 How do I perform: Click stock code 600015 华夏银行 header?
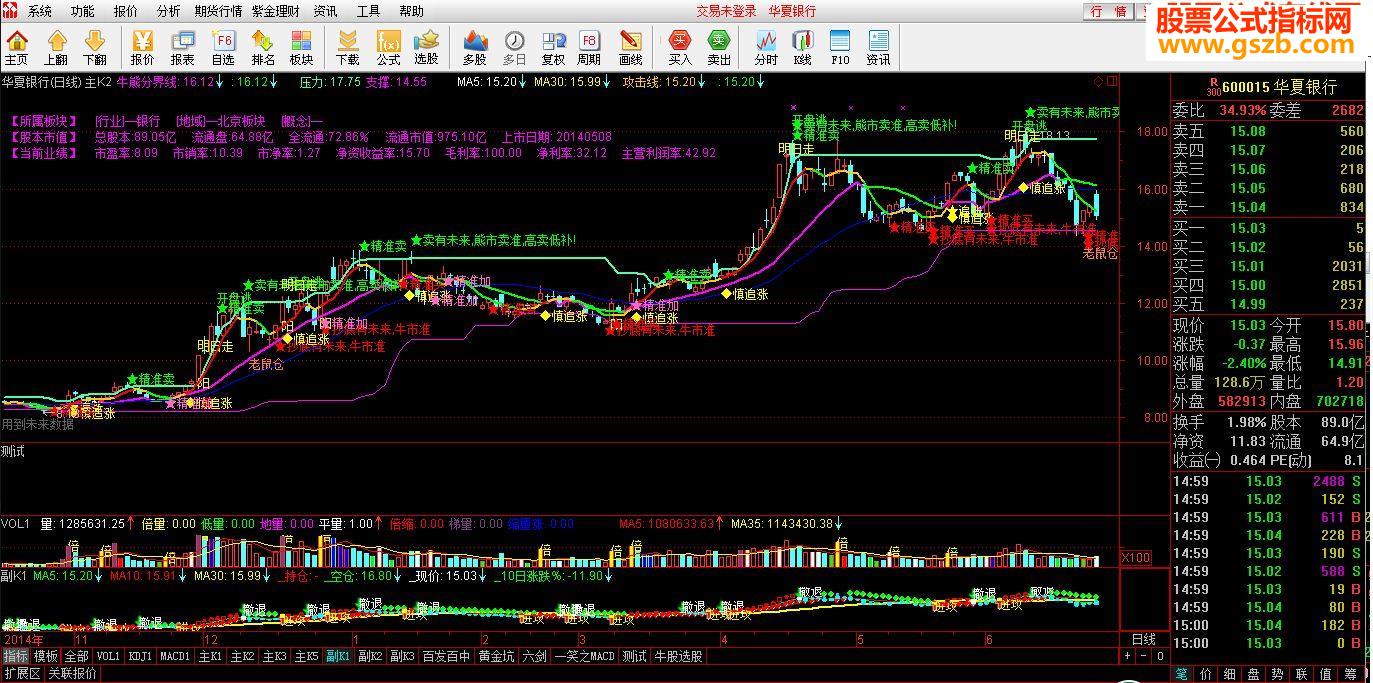(1279, 87)
